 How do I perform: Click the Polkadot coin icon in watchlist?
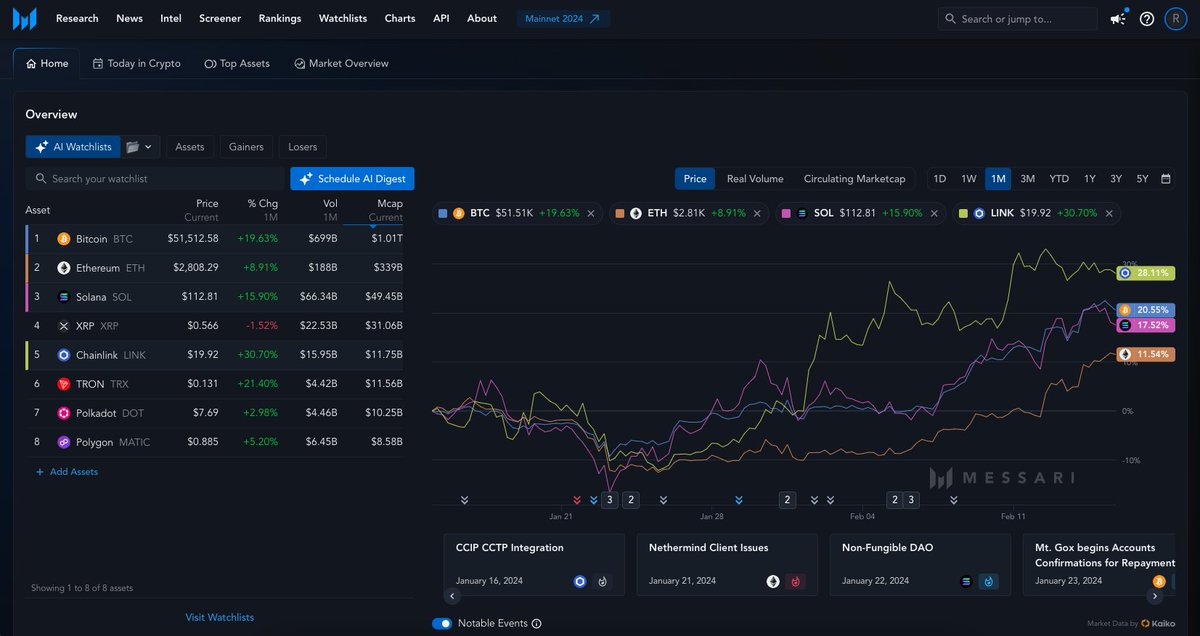click(x=64, y=413)
